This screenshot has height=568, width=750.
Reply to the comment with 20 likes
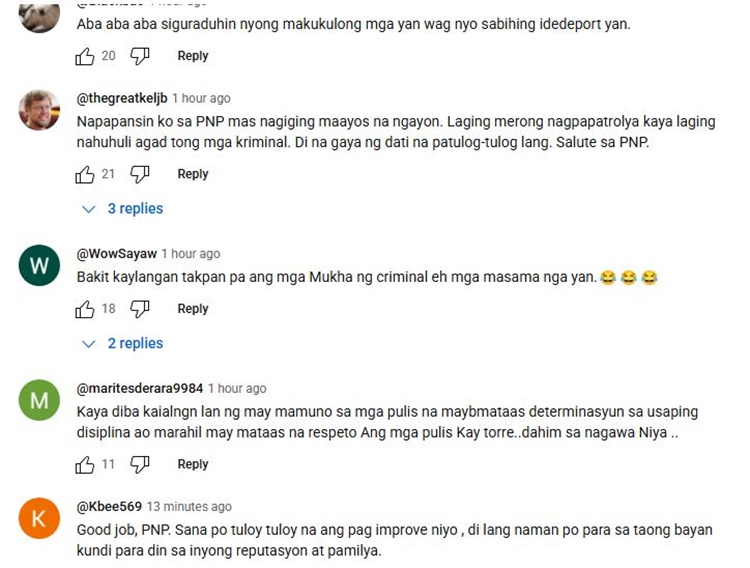click(193, 56)
